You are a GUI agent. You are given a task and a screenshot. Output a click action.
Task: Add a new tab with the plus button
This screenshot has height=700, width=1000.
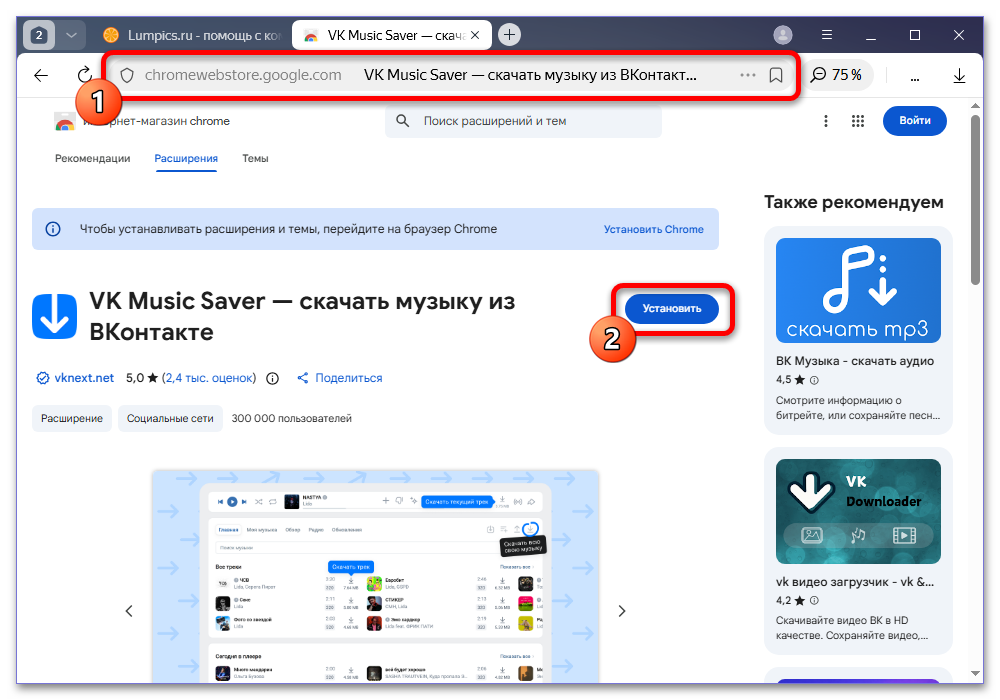[x=509, y=35]
